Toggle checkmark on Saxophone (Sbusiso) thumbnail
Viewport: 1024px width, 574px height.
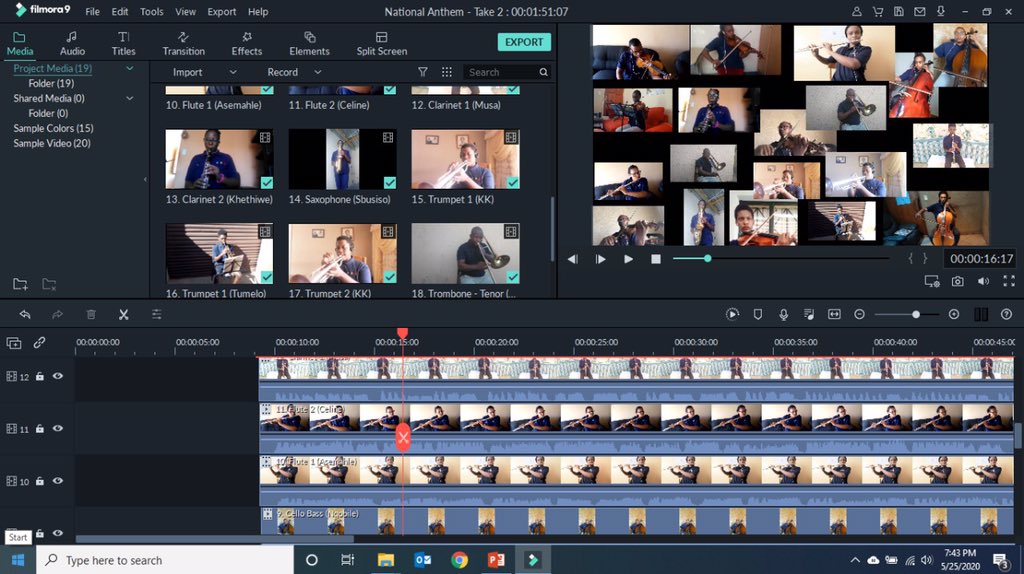pyautogui.click(x=390, y=182)
